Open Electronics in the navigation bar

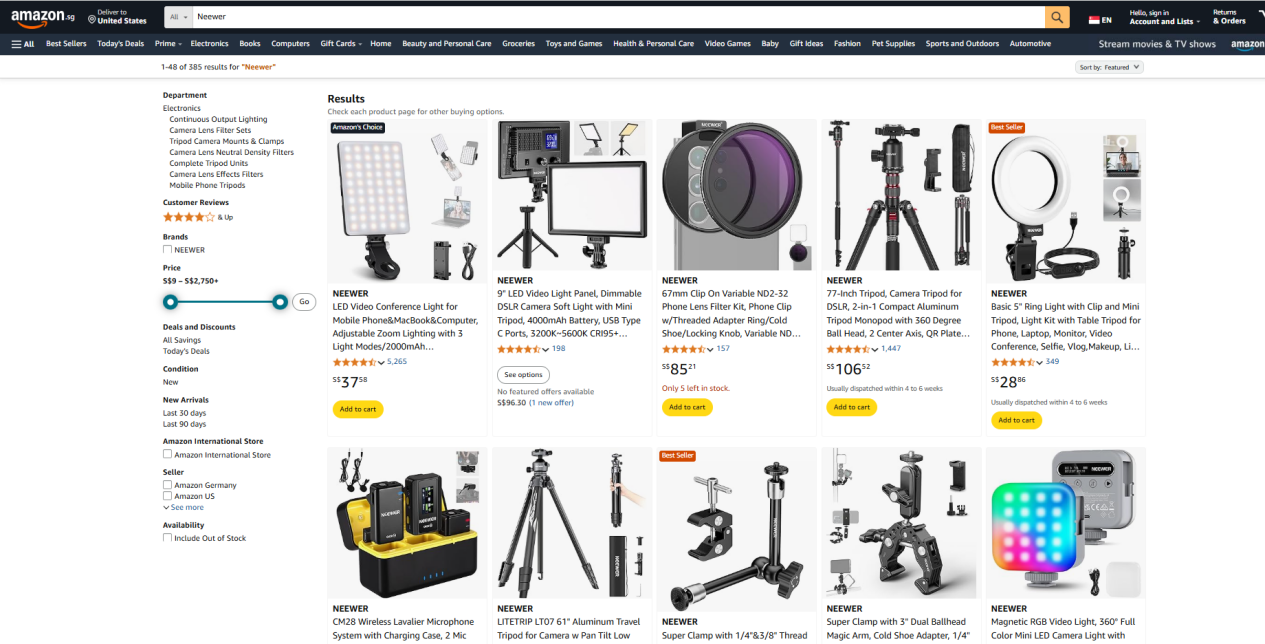pos(210,44)
